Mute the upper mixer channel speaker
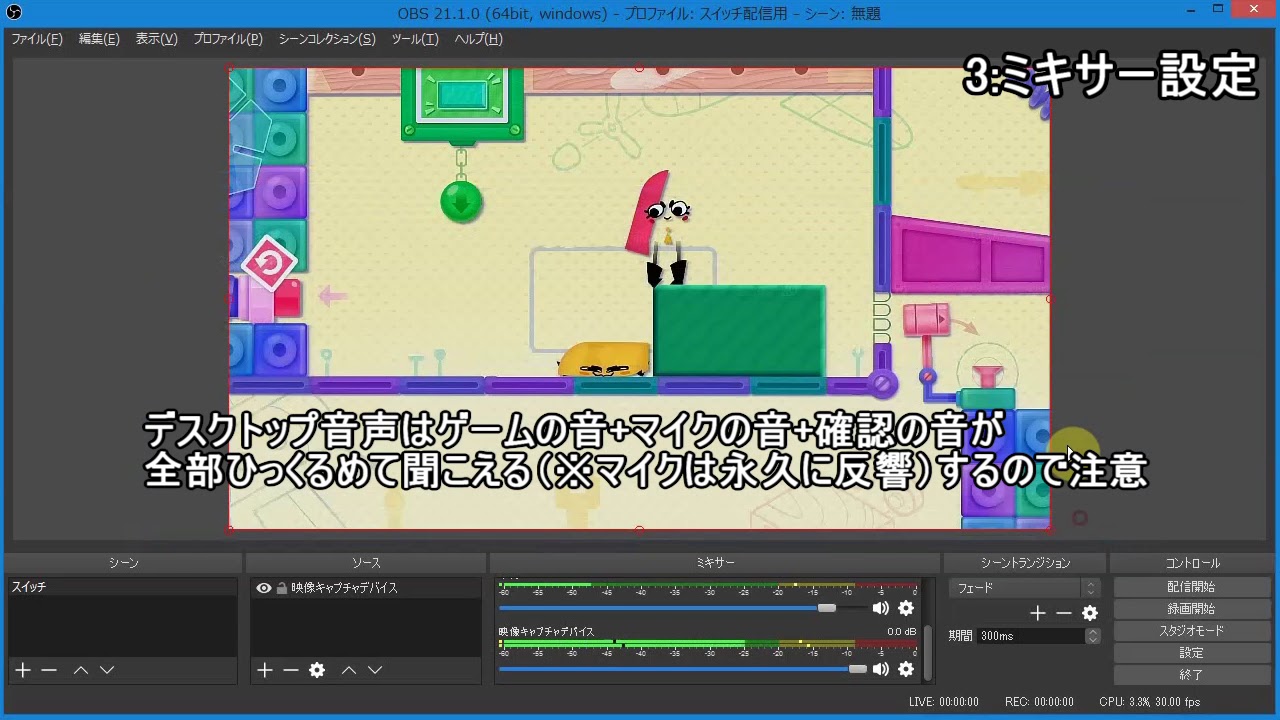The image size is (1280, 720). point(880,608)
